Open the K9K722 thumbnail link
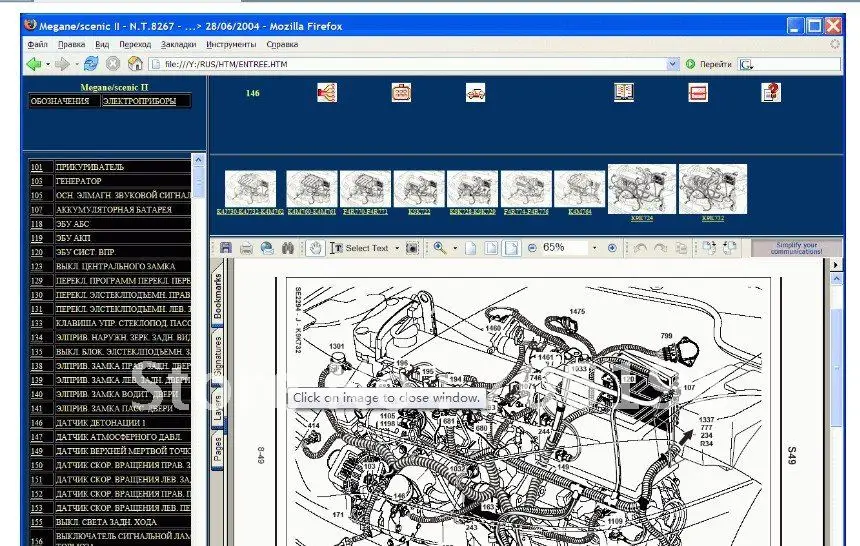 point(419,211)
